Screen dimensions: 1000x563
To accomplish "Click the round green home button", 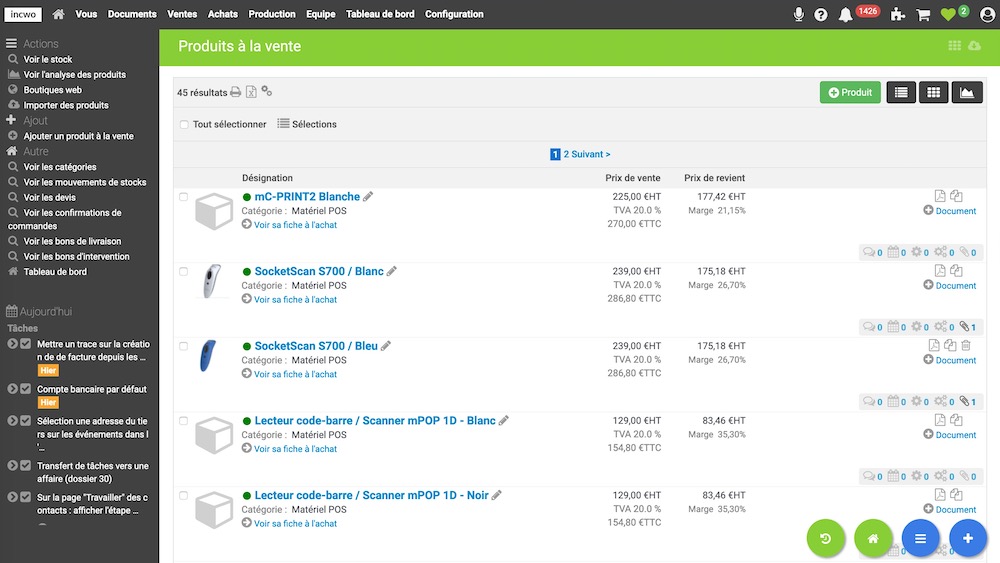I will click(x=873, y=538).
